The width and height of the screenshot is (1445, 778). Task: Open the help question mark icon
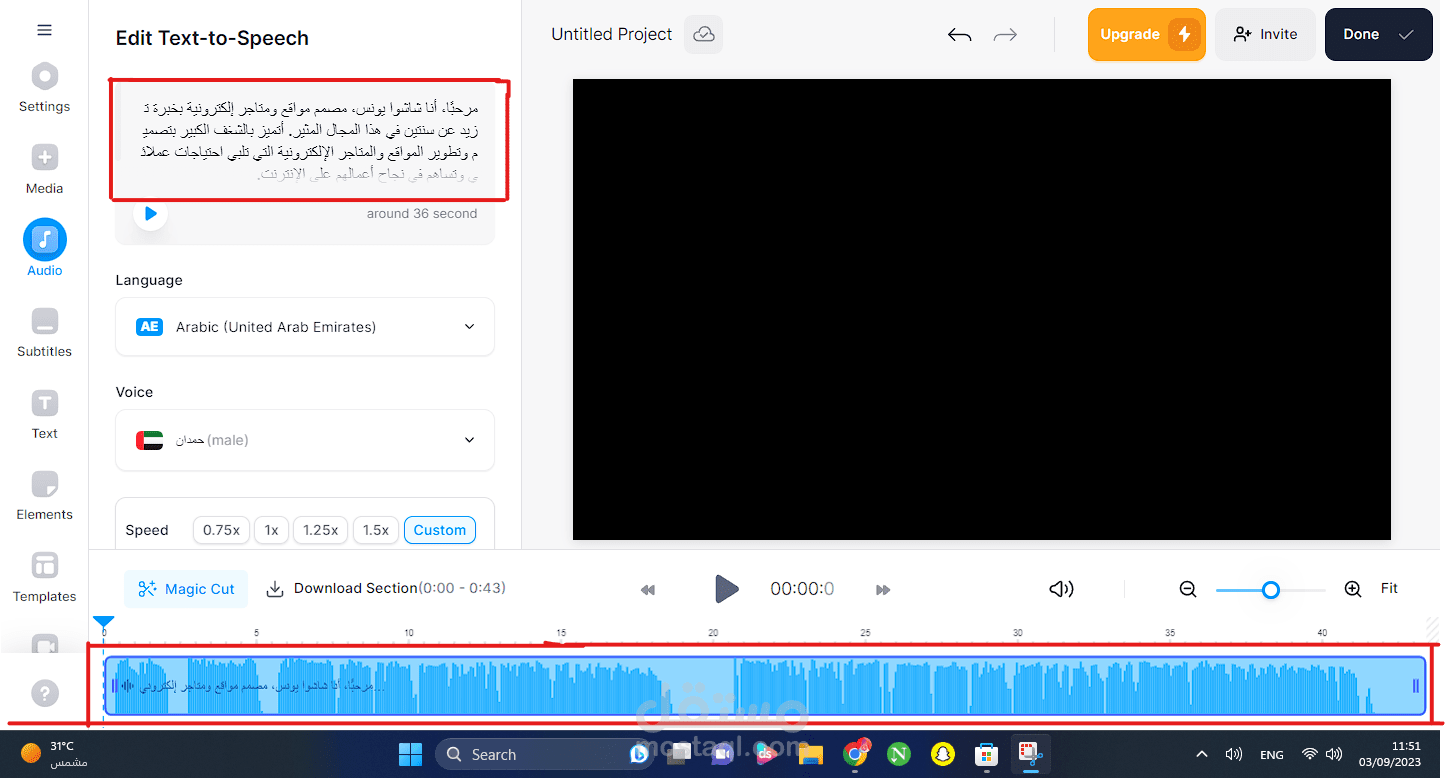pos(44,693)
